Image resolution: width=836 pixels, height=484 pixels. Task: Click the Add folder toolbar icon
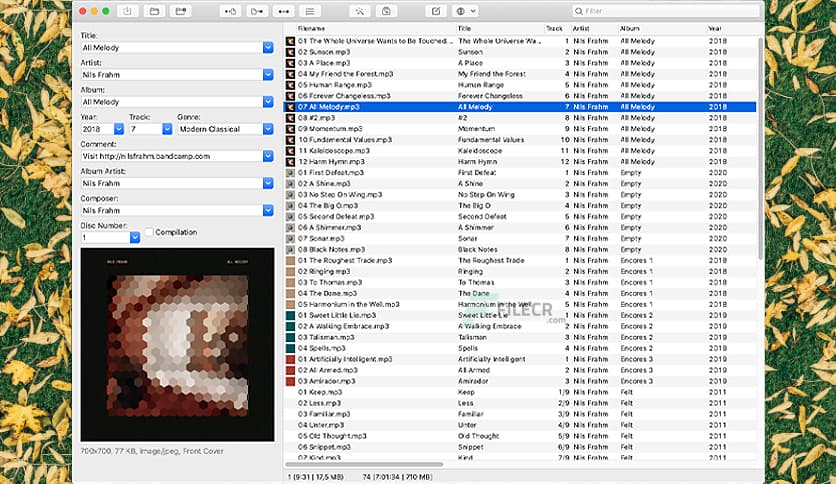pos(181,11)
